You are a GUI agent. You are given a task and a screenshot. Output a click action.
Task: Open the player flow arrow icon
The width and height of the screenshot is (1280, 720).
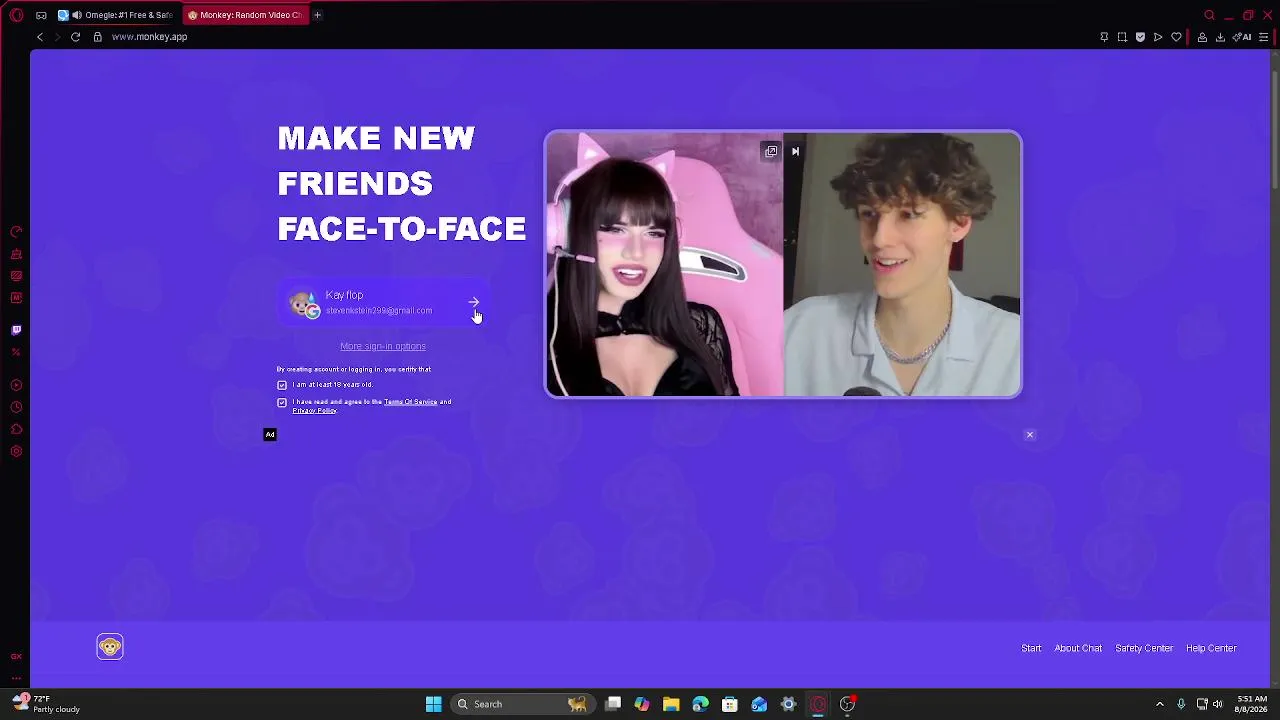[1158, 37]
